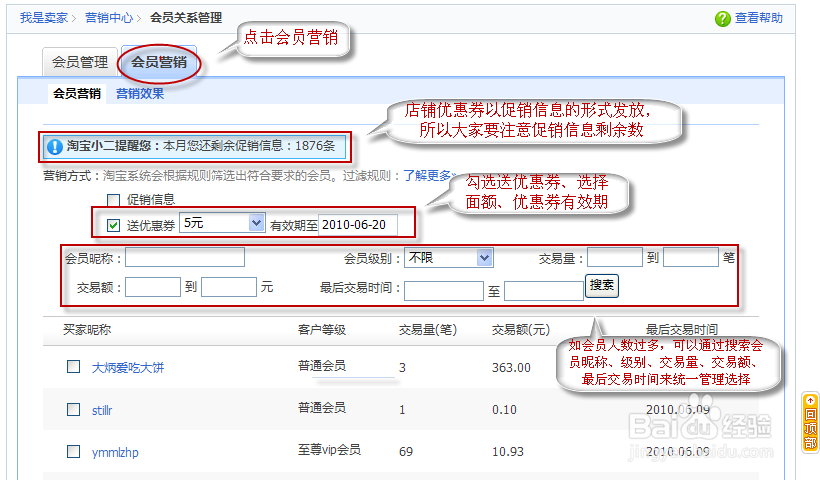Viewport: 820px width, 480px height.
Task: Click the 交易额(元) column header
Action: 521,330
